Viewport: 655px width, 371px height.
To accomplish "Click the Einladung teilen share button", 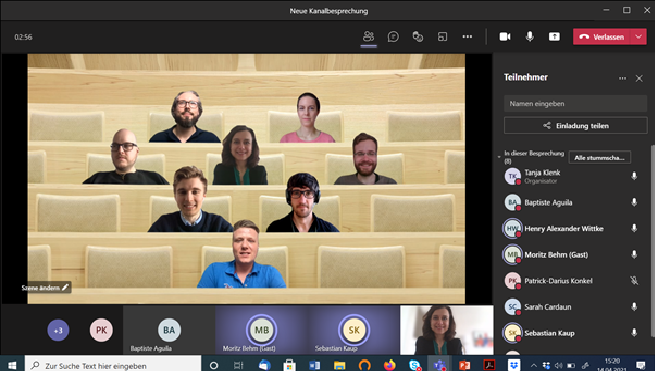I will point(576,126).
